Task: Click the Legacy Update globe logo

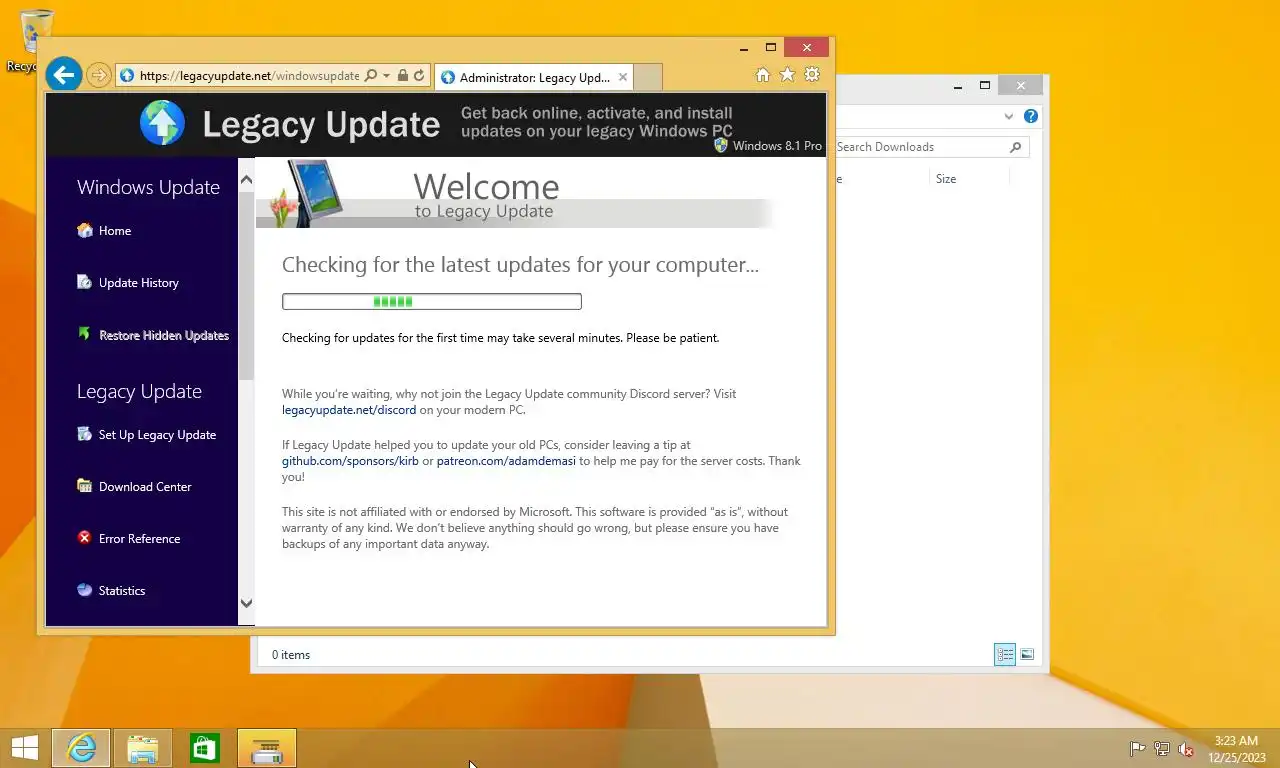Action: [x=162, y=124]
